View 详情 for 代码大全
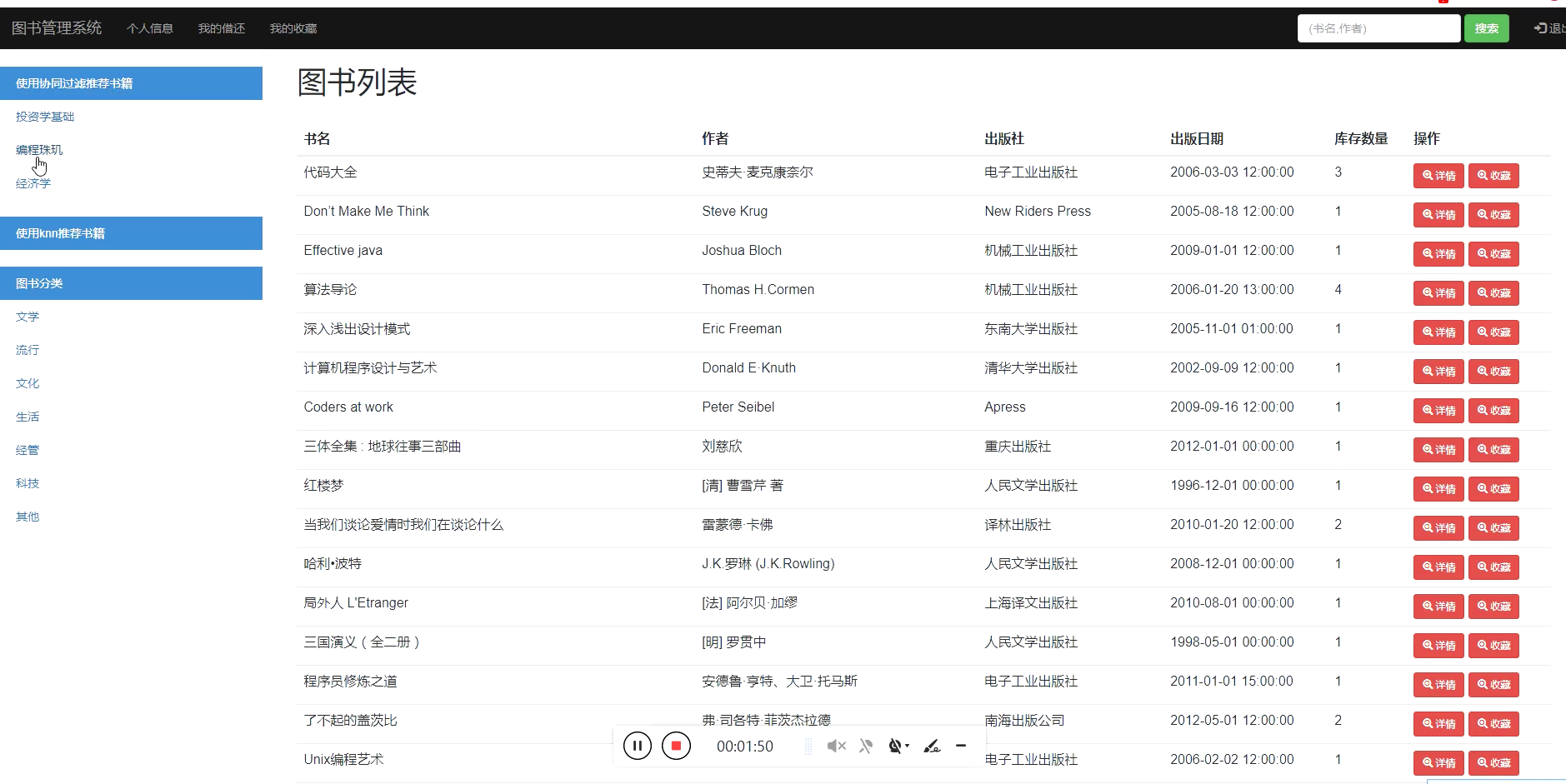The width and height of the screenshot is (1566, 784). (x=1438, y=176)
